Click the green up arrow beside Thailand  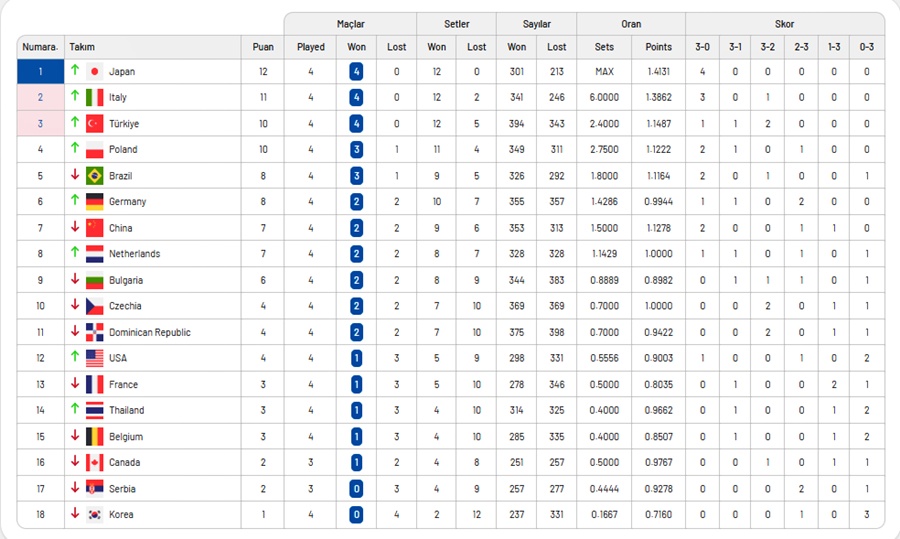click(75, 408)
